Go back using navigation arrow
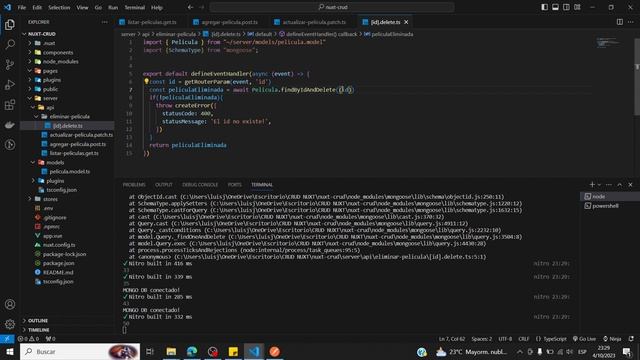The width and height of the screenshot is (640, 360). pyautogui.click(x=191, y=7)
